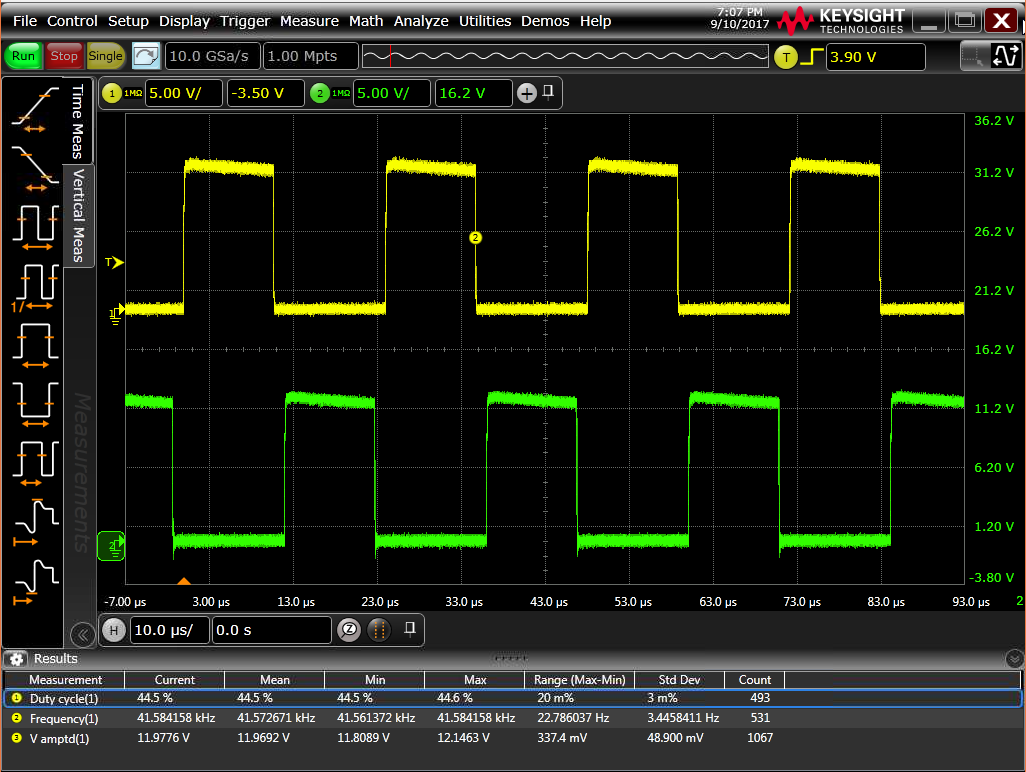The height and width of the screenshot is (772, 1026).
Task: Select the Duty cycle(1) measurement row
Action: point(512,699)
